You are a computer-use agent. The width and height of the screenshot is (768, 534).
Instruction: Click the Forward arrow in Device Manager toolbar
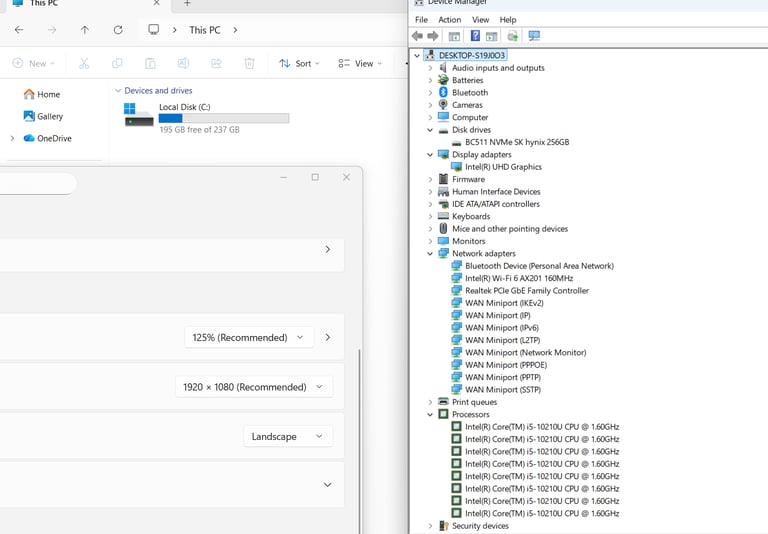point(433,36)
